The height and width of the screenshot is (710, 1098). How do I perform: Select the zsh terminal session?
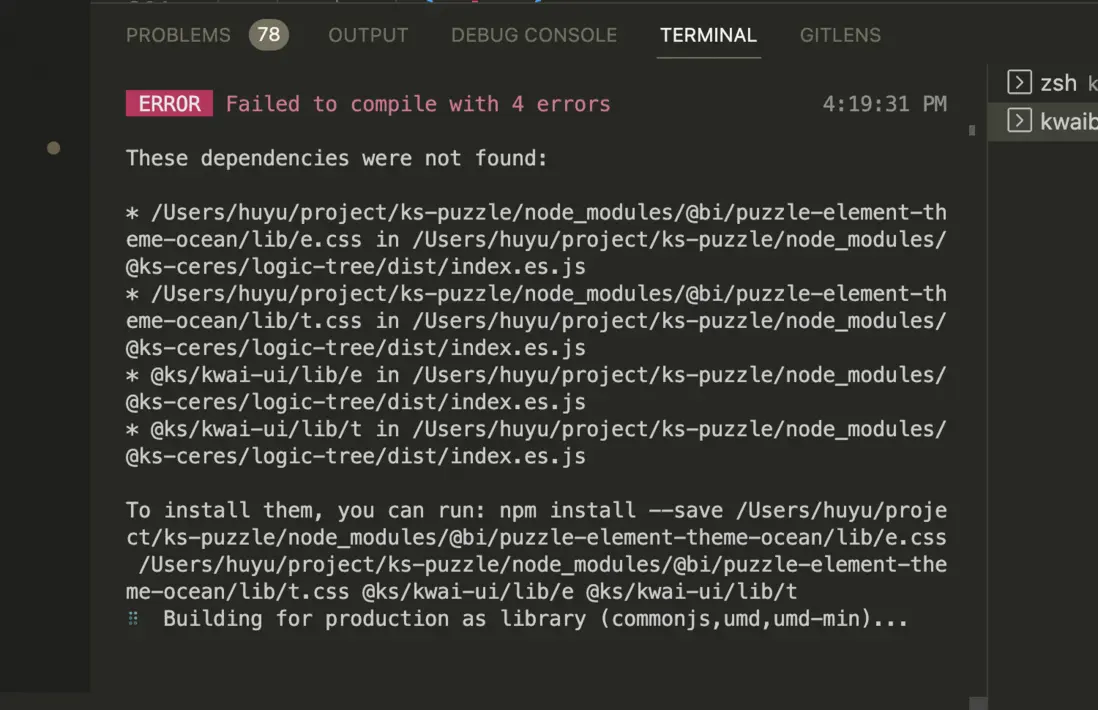pos(1058,83)
